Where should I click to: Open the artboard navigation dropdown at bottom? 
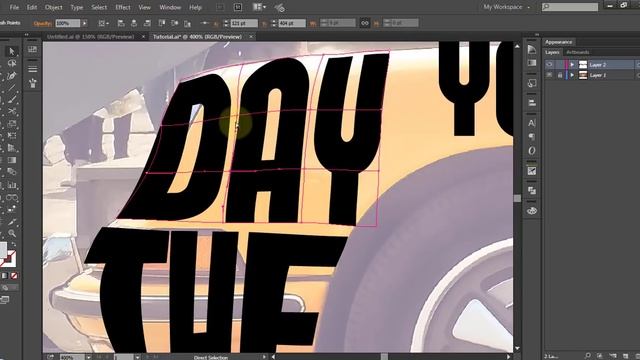click(x=138, y=357)
